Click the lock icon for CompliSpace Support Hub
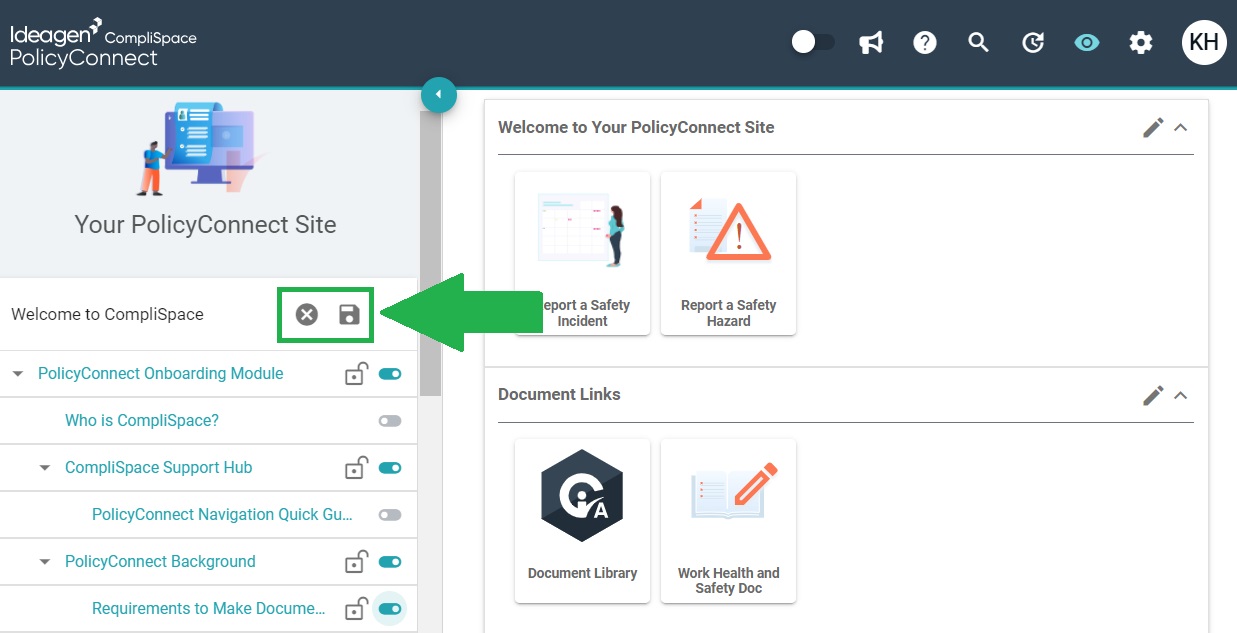The height and width of the screenshot is (633, 1237). coord(356,468)
